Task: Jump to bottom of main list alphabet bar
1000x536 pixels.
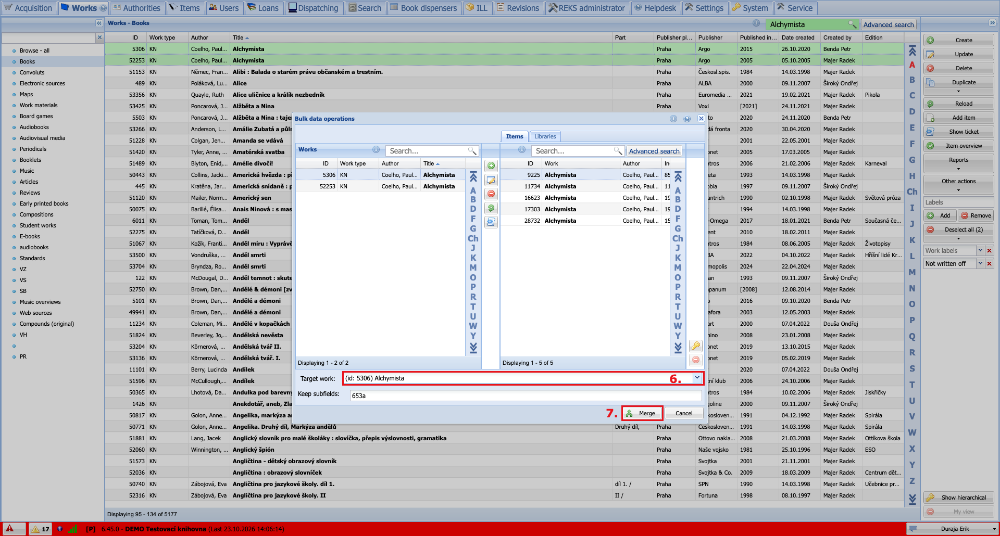Action: (x=912, y=498)
